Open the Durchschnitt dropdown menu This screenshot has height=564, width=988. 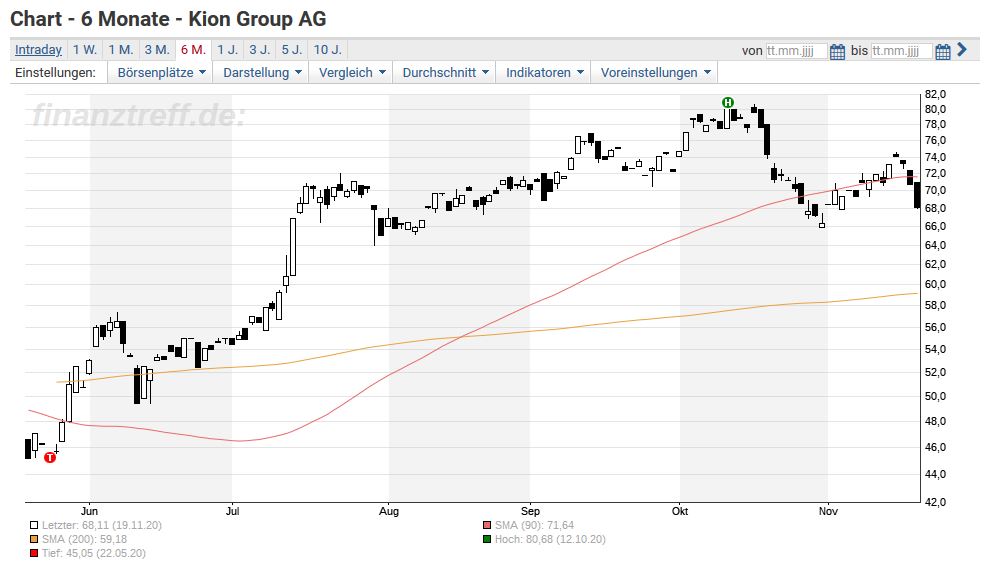click(x=445, y=72)
